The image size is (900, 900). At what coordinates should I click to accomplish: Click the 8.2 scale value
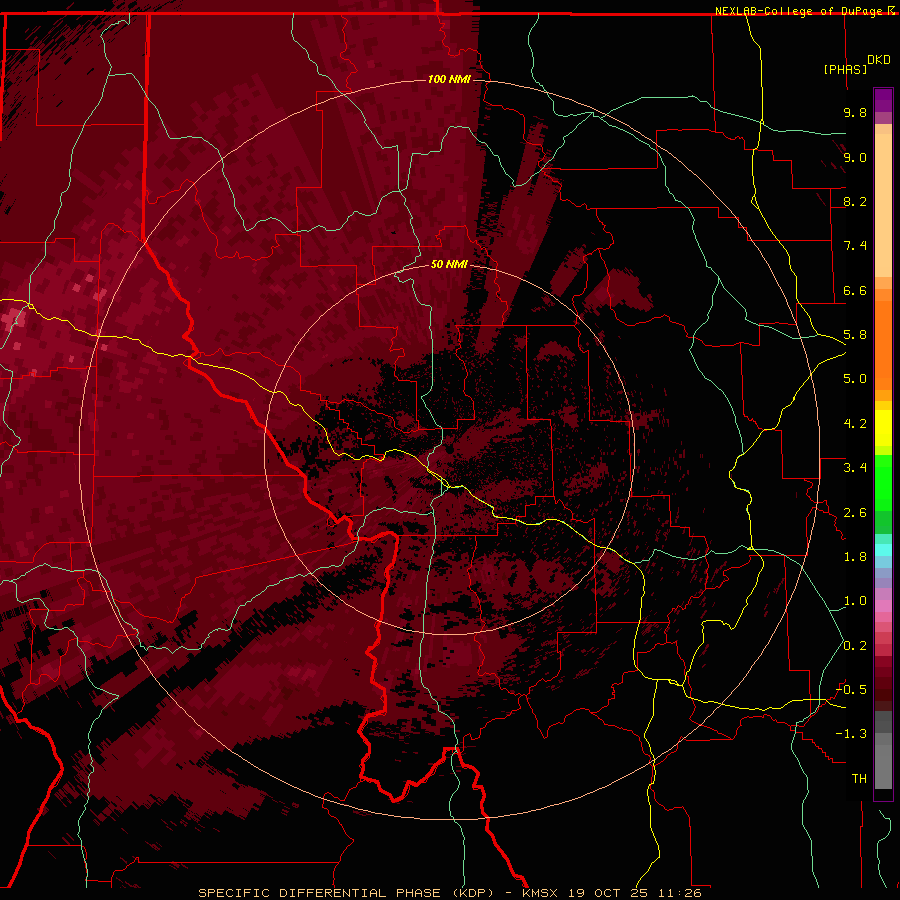[855, 201]
